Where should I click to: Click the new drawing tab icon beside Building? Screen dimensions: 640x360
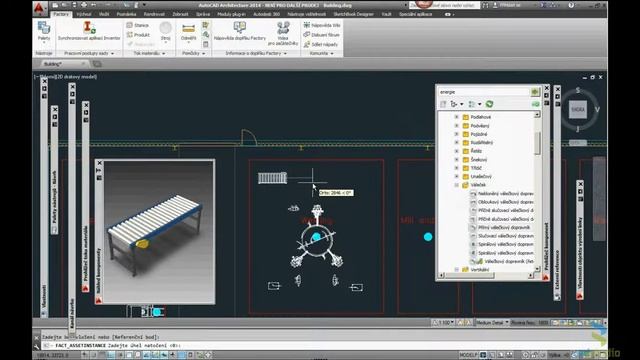click(97, 64)
